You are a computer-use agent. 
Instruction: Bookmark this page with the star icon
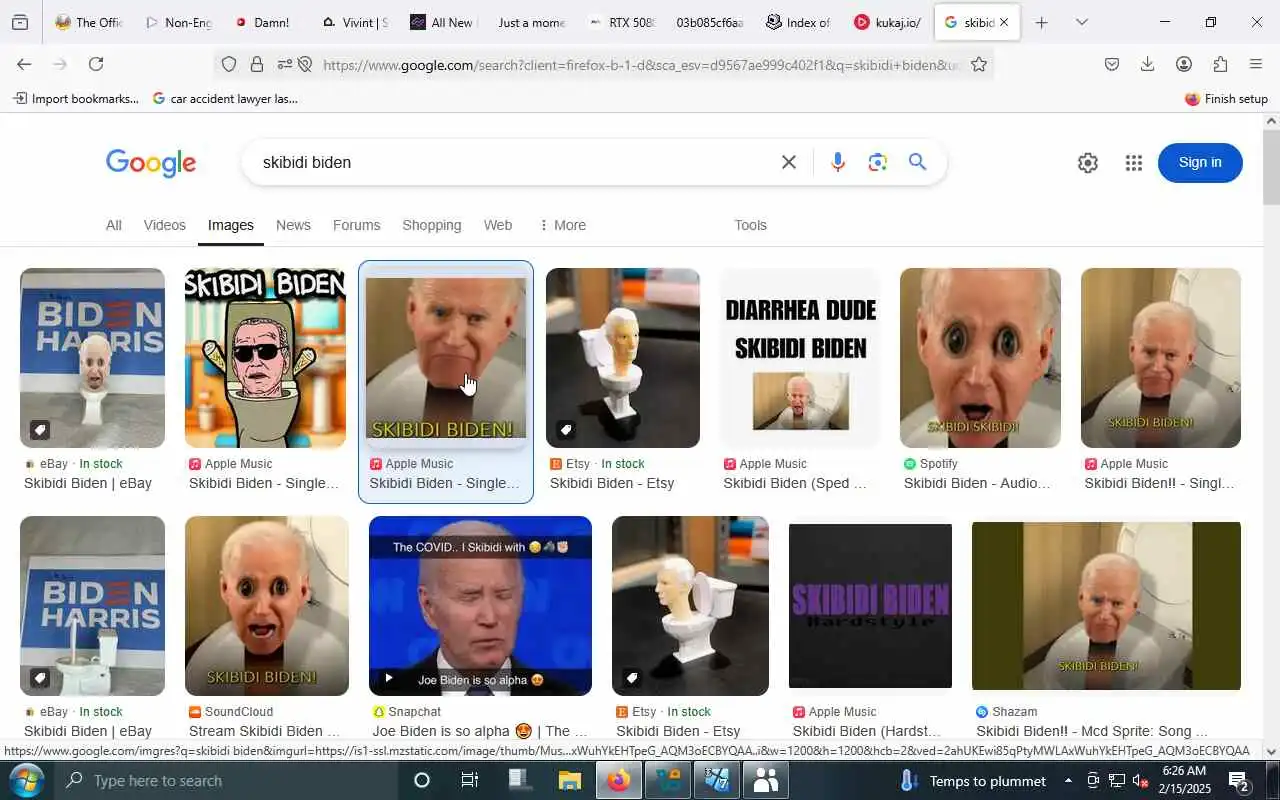point(979,65)
